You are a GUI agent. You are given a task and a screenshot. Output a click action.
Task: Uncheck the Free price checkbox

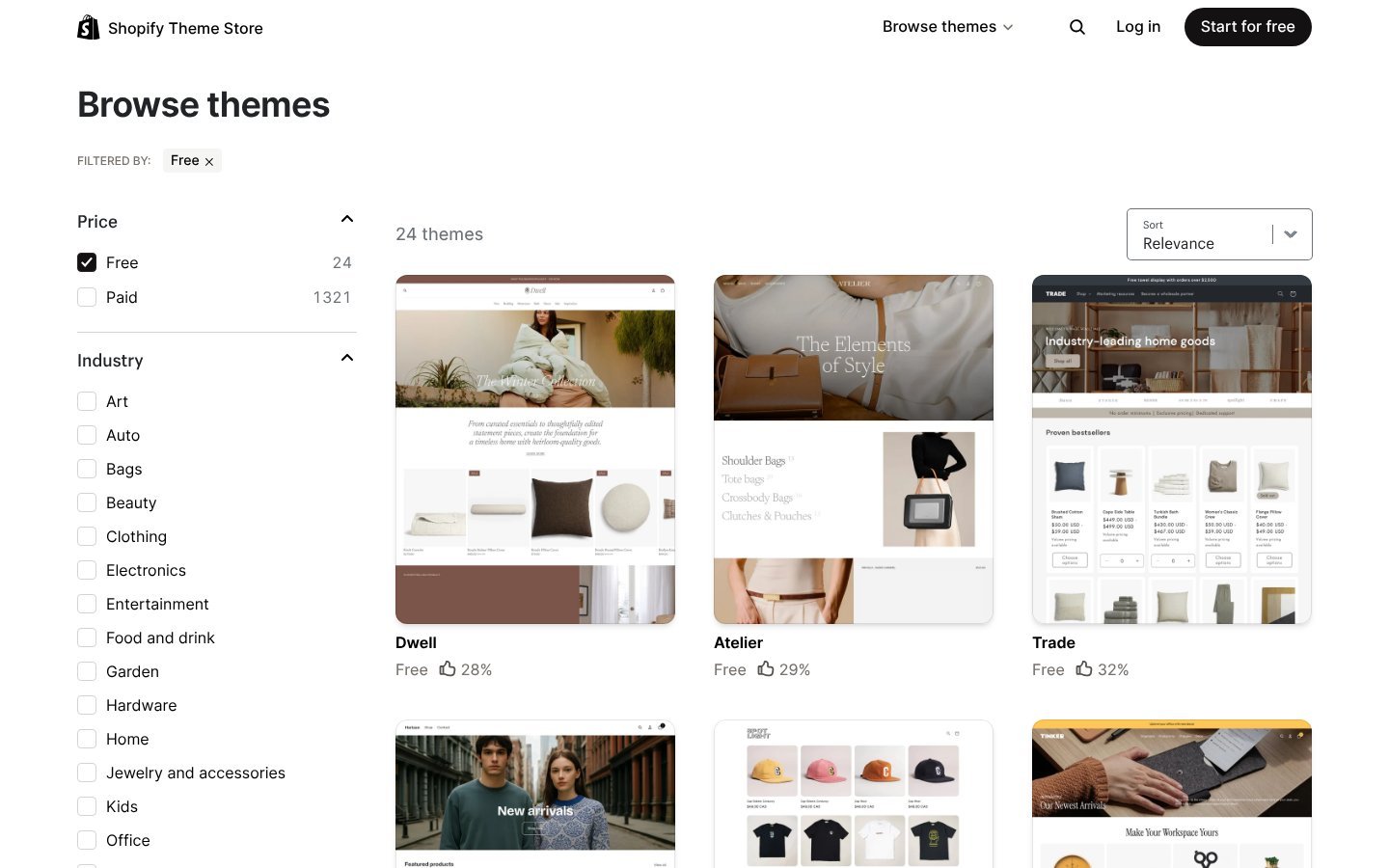point(87,262)
